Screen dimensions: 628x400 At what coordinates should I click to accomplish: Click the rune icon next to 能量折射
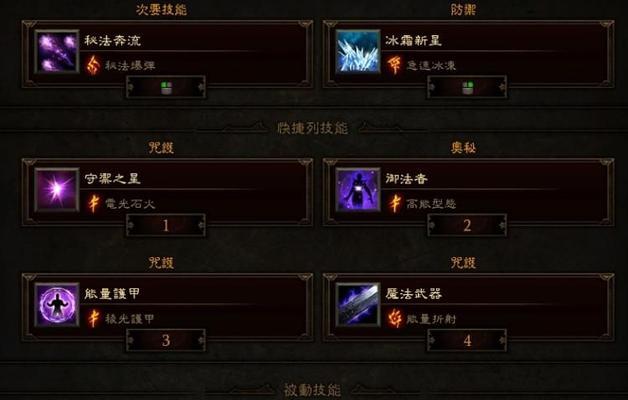point(395,319)
